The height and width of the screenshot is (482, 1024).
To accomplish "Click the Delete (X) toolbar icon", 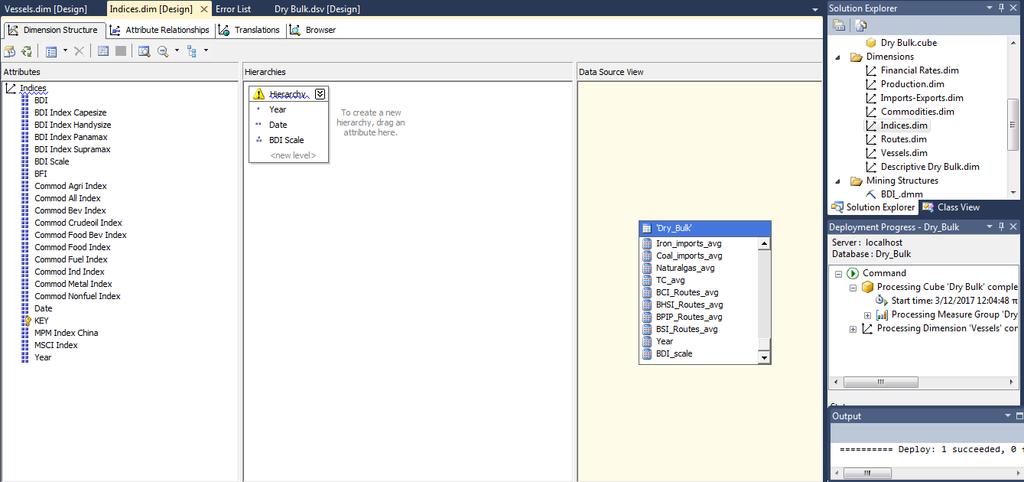I will click(79, 51).
